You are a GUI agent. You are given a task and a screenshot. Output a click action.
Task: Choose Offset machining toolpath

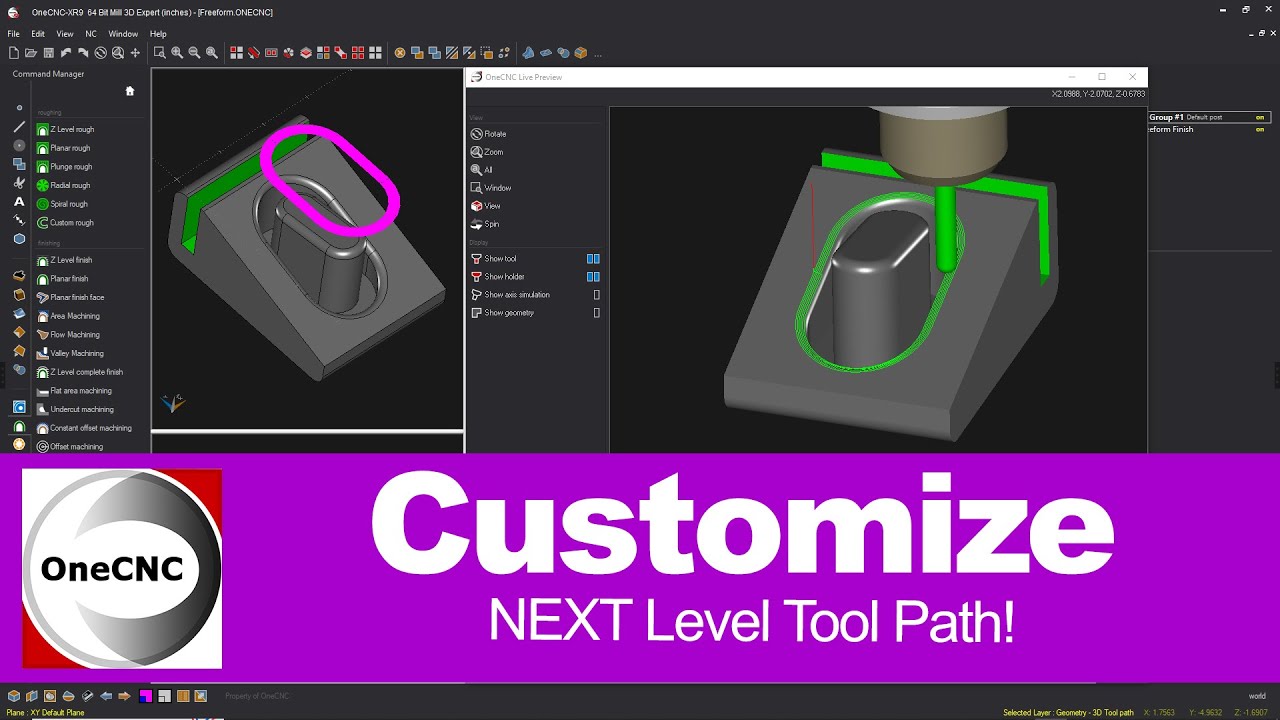click(x=70, y=447)
